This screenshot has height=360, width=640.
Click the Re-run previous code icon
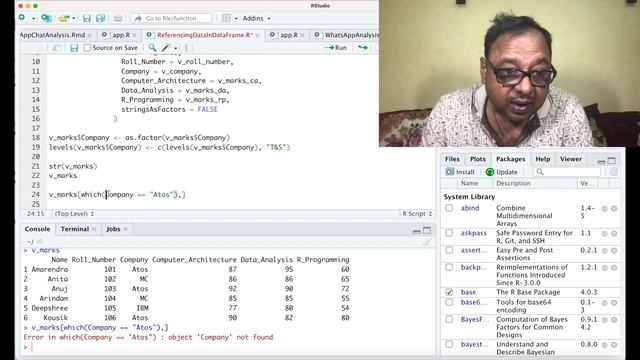(362, 48)
